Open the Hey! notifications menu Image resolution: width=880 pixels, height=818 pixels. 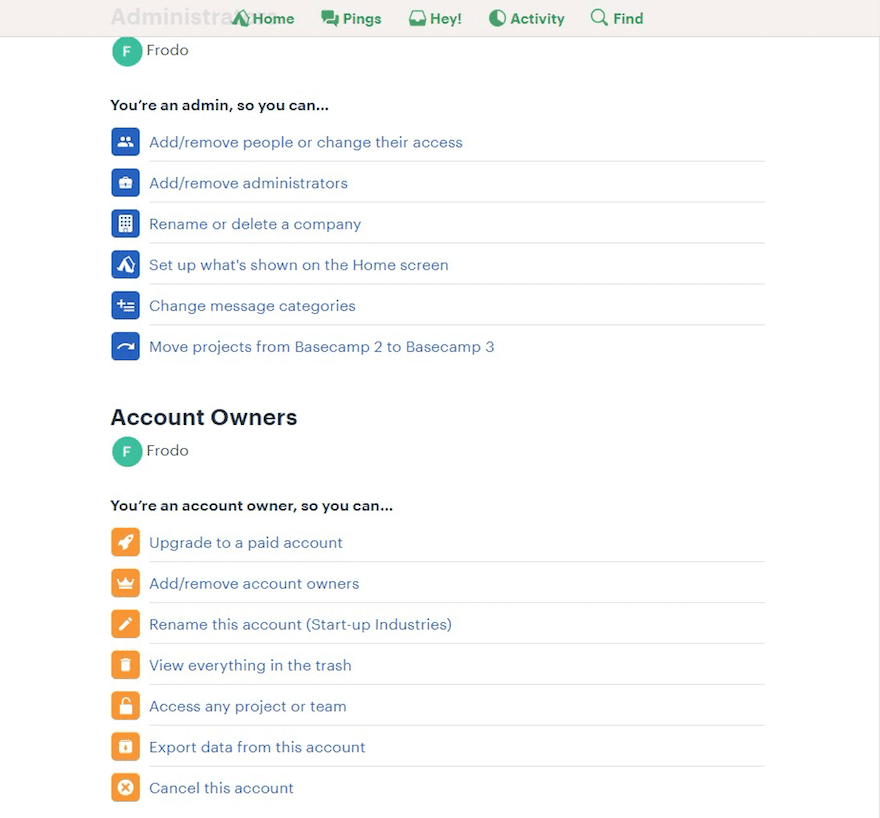point(435,19)
